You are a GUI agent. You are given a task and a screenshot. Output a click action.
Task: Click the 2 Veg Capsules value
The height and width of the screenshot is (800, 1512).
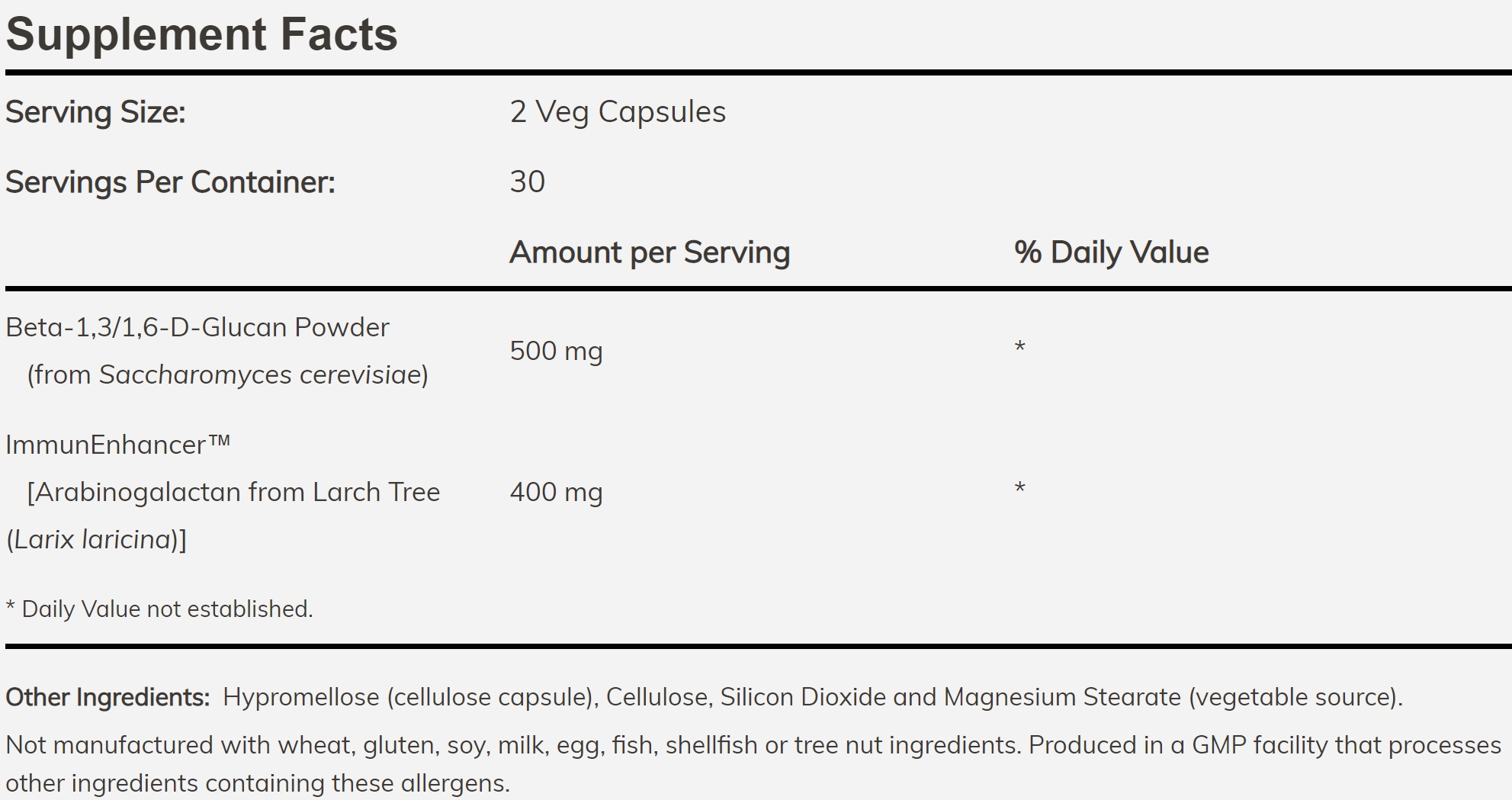tap(618, 112)
